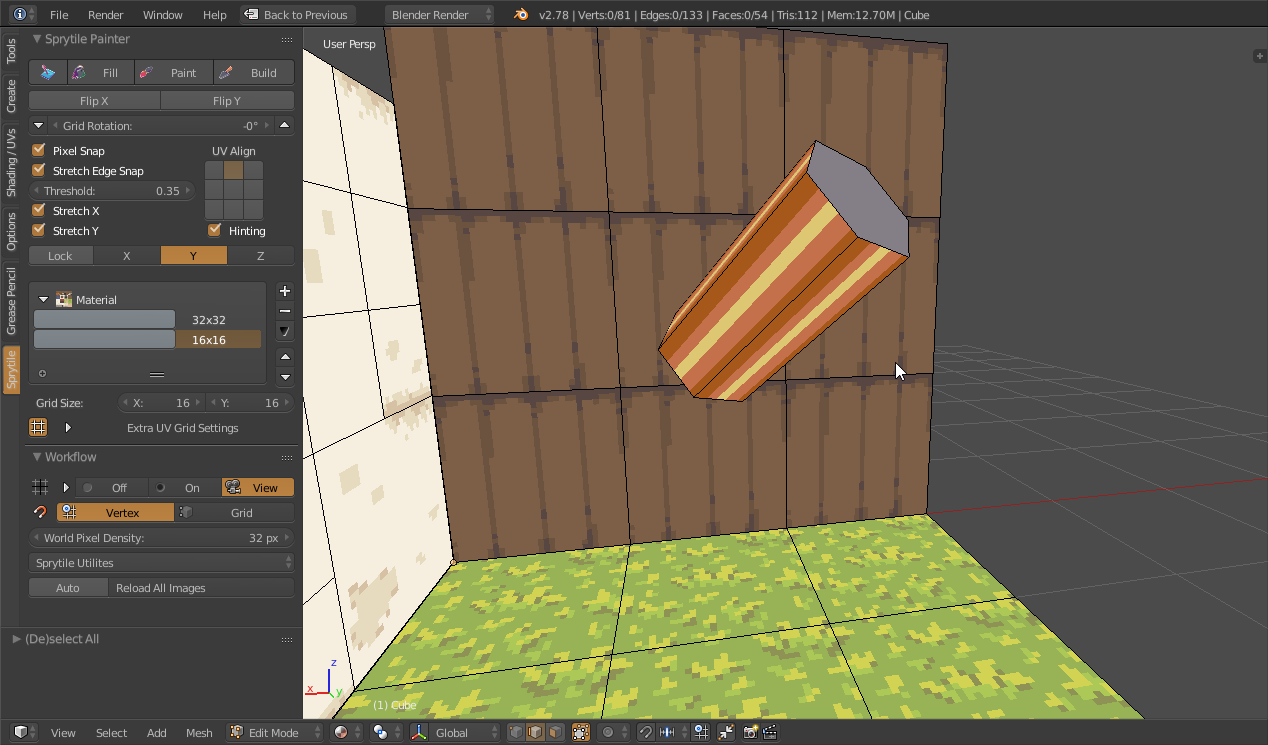This screenshot has width=1268, height=745.
Task: Activate the Build mode trowel
Action: 254,73
